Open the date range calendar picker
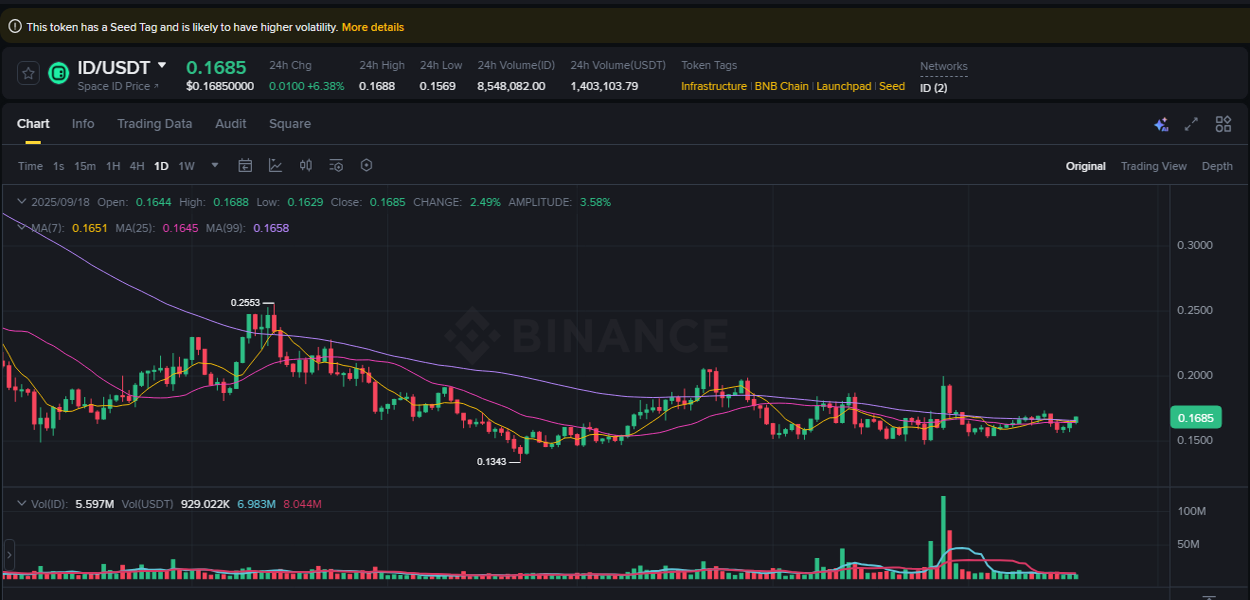Viewport: 1250px width, 600px height. click(x=245, y=165)
